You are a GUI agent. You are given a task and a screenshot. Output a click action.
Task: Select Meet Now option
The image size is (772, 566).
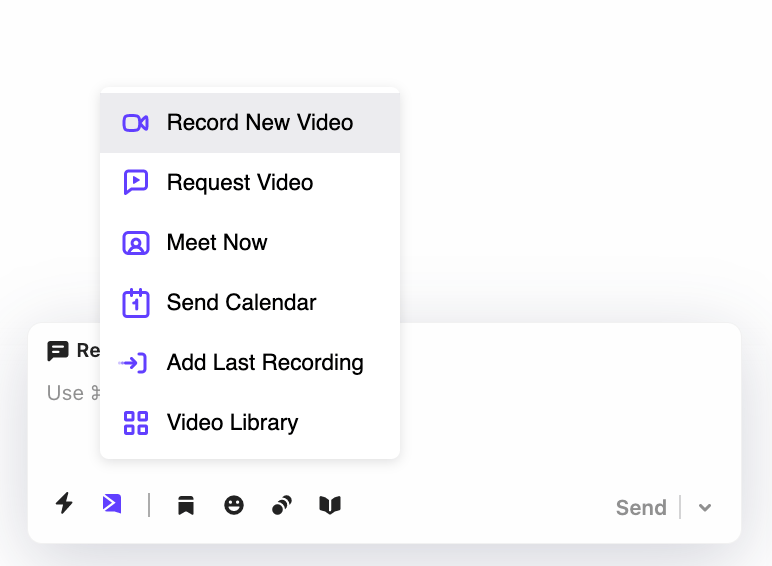pyautogui.click(x=250, y=243)
